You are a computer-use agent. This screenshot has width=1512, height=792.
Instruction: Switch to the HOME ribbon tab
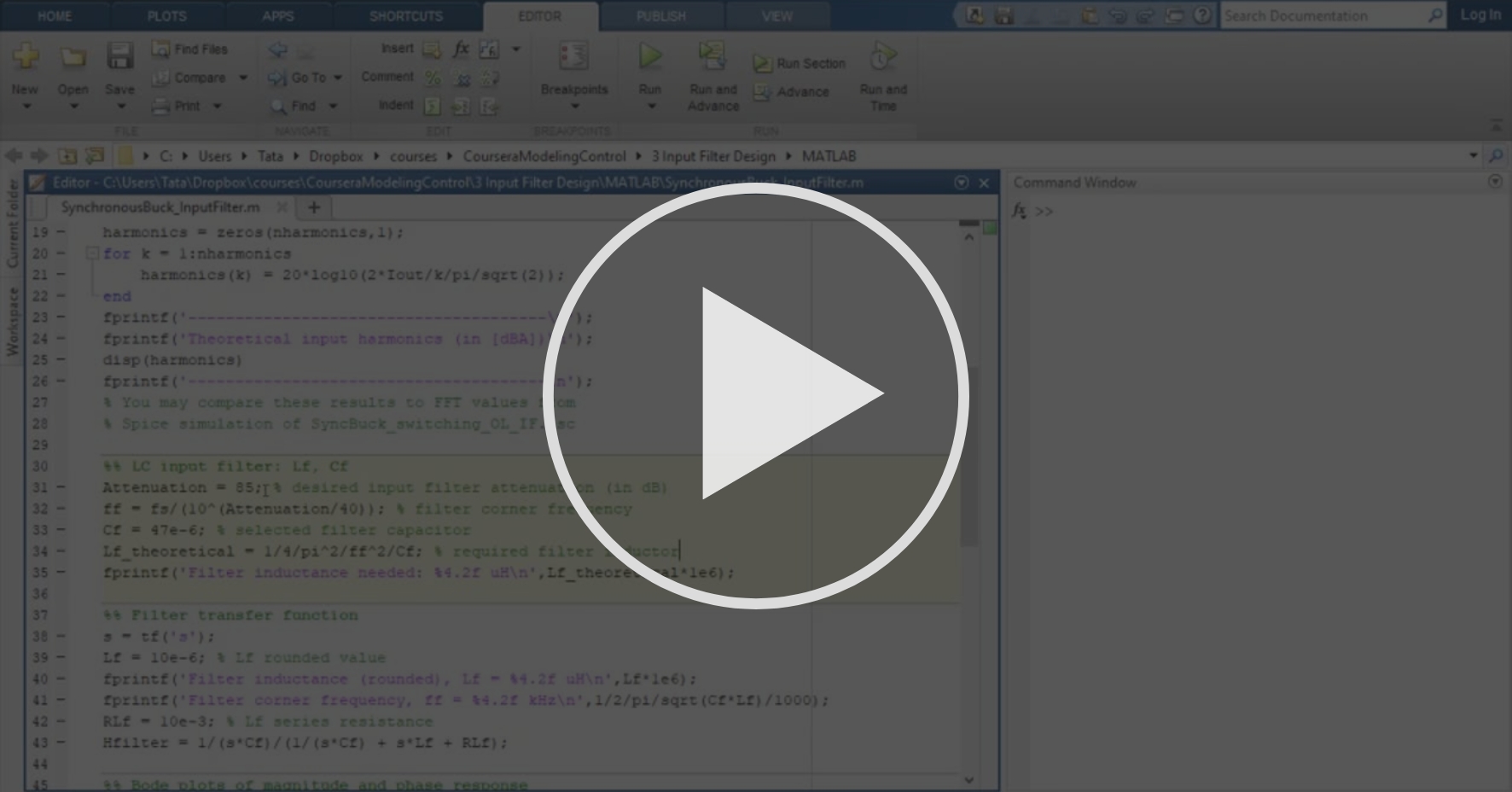click(x=54, y=15)
